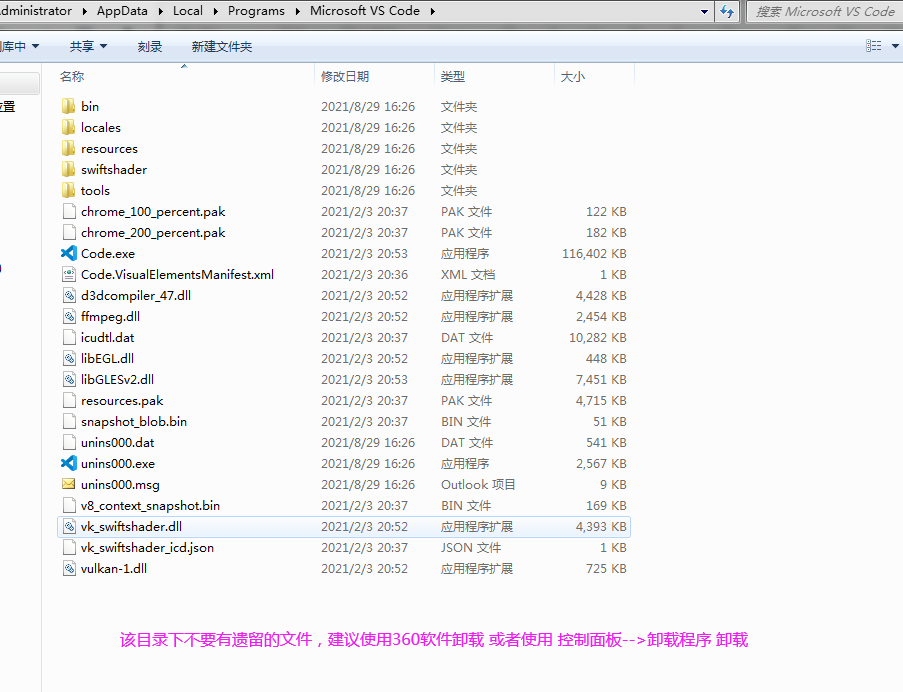This screenshot has width=903, height=692.
Task: Open the bin folder icon
Action: tap(70, 106)
